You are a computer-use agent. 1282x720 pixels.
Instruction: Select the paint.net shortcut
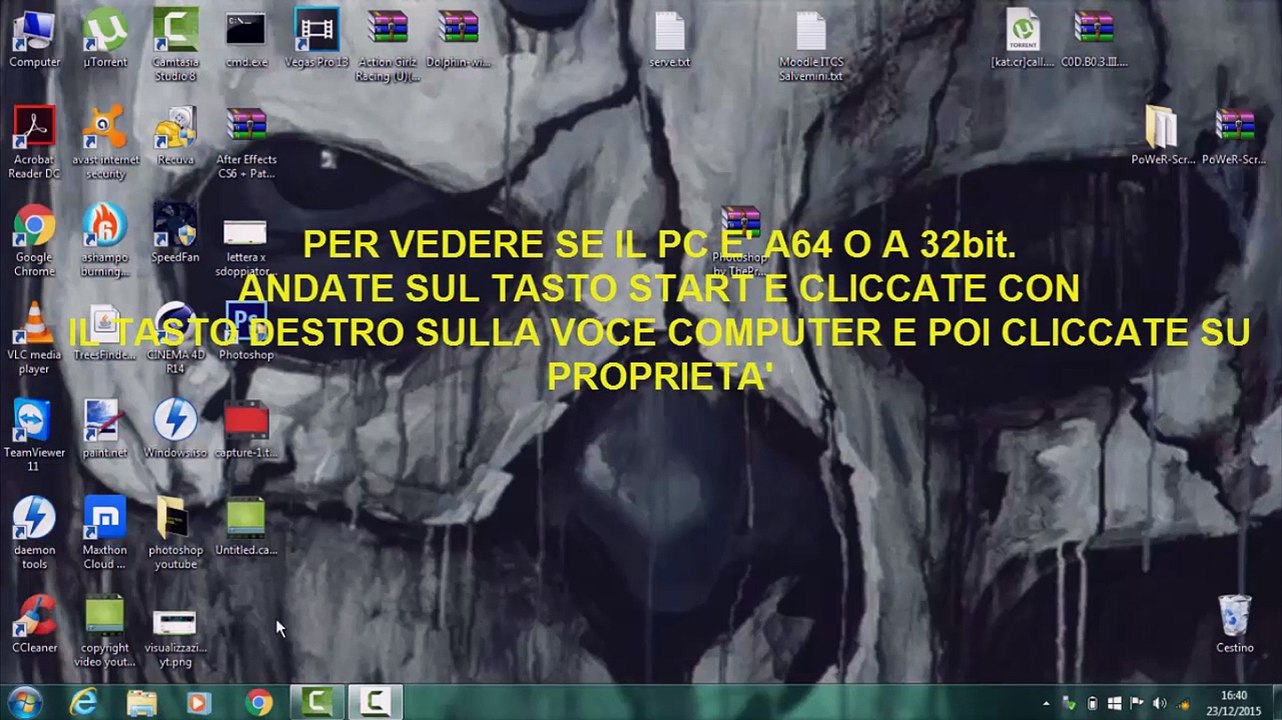pos(104,428)
